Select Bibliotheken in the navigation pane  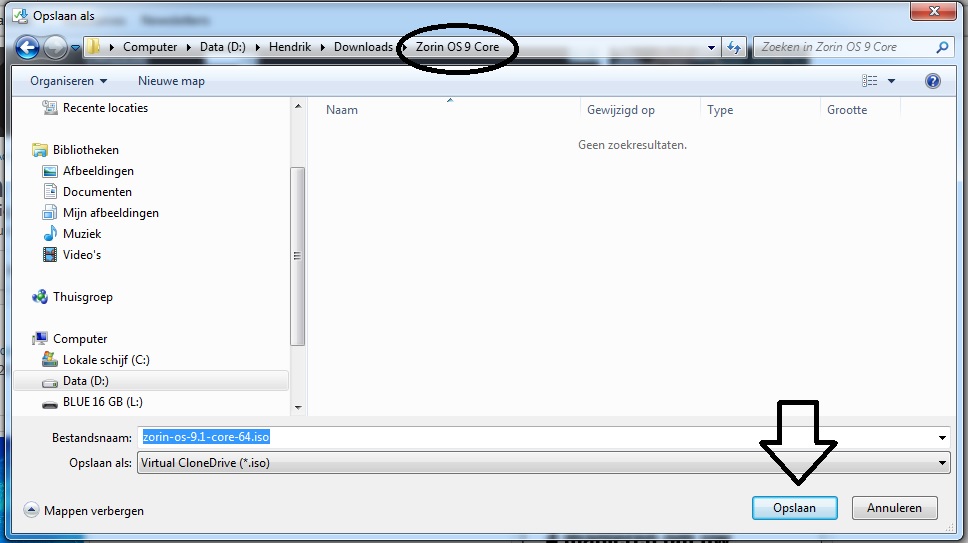click(85, 150)
